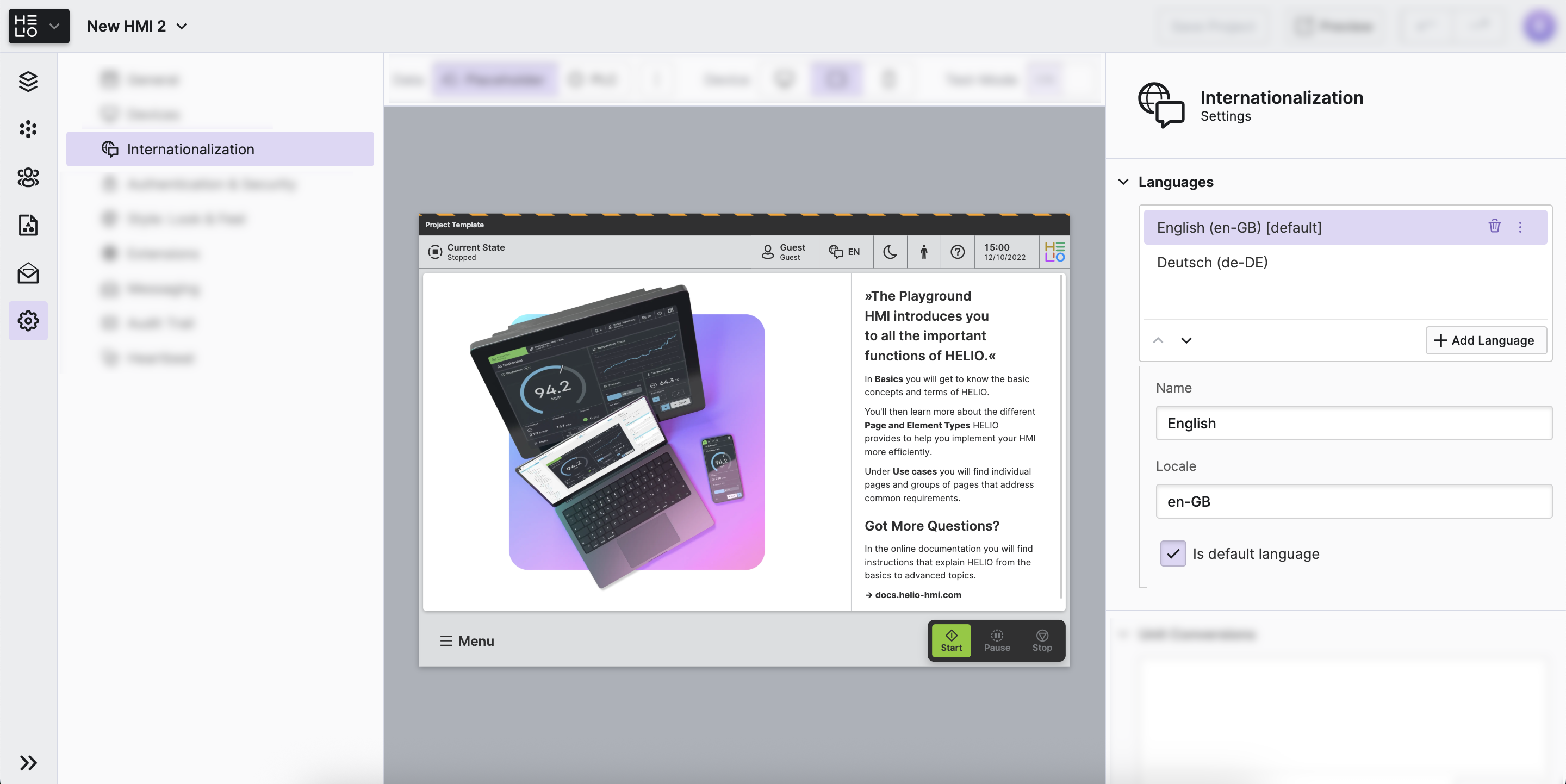Collapse the Languages section
Viewport: 1566px width, 784px height.
click(1123, 182)
